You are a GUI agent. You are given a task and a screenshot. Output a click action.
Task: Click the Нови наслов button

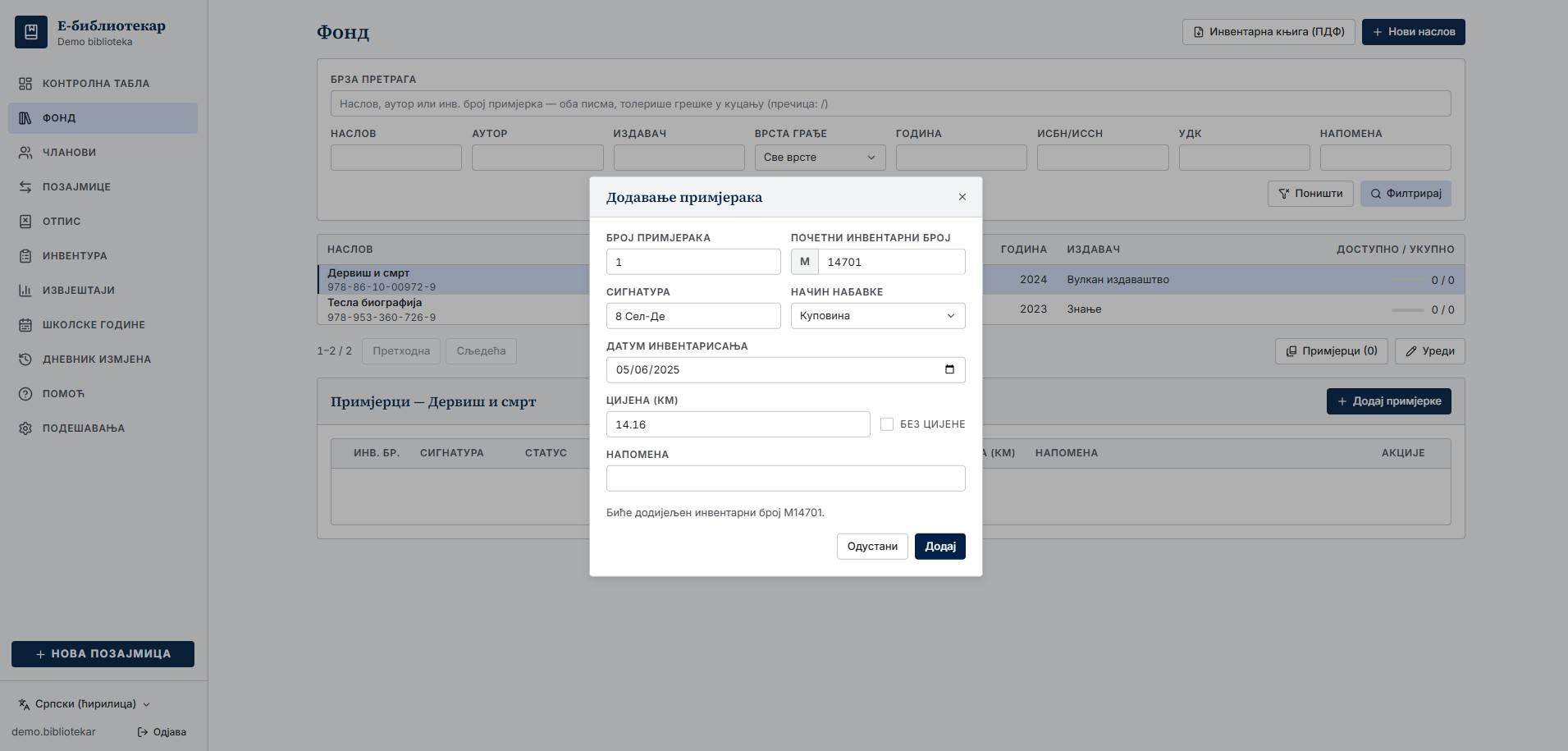1413,32
